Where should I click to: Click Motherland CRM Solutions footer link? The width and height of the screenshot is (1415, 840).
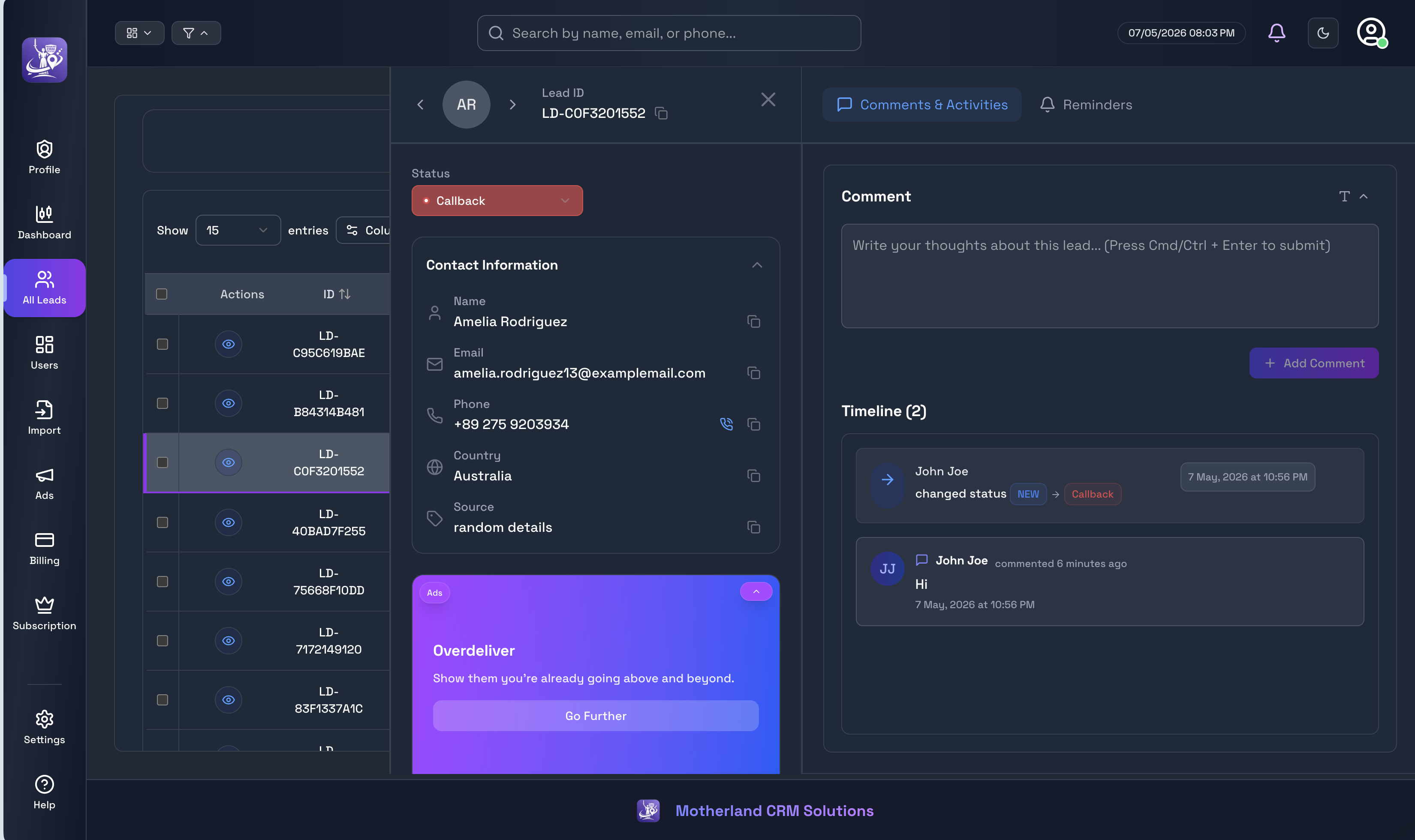click(774, 811)
